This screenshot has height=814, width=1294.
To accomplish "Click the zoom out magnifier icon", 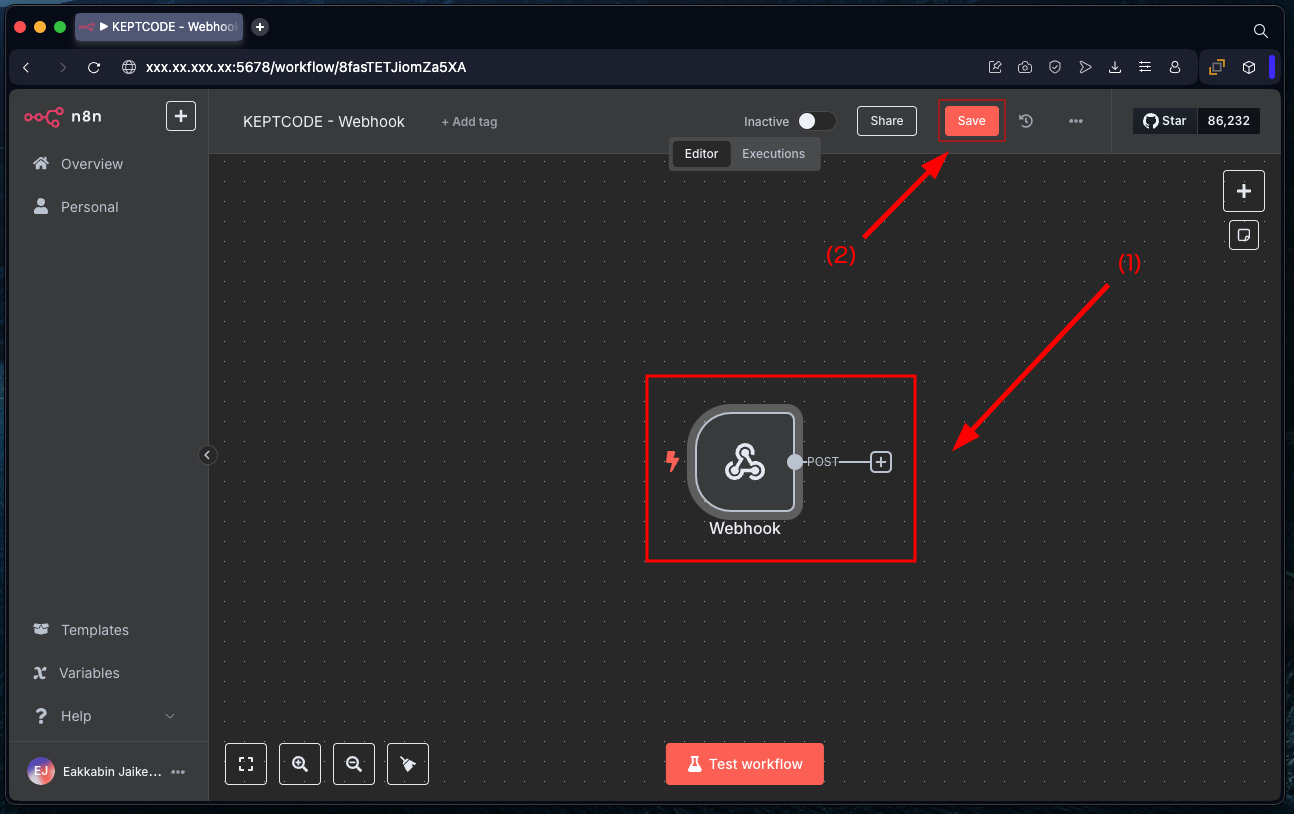I will point(354,764).
